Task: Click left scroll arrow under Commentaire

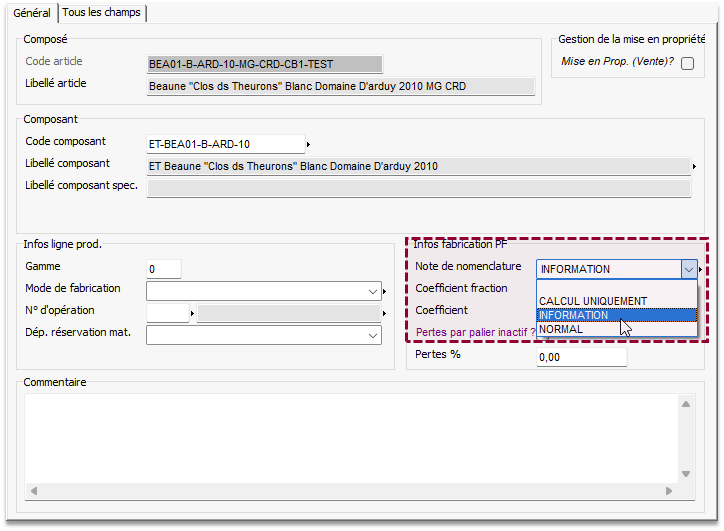Action: click(x=33, y=491)
